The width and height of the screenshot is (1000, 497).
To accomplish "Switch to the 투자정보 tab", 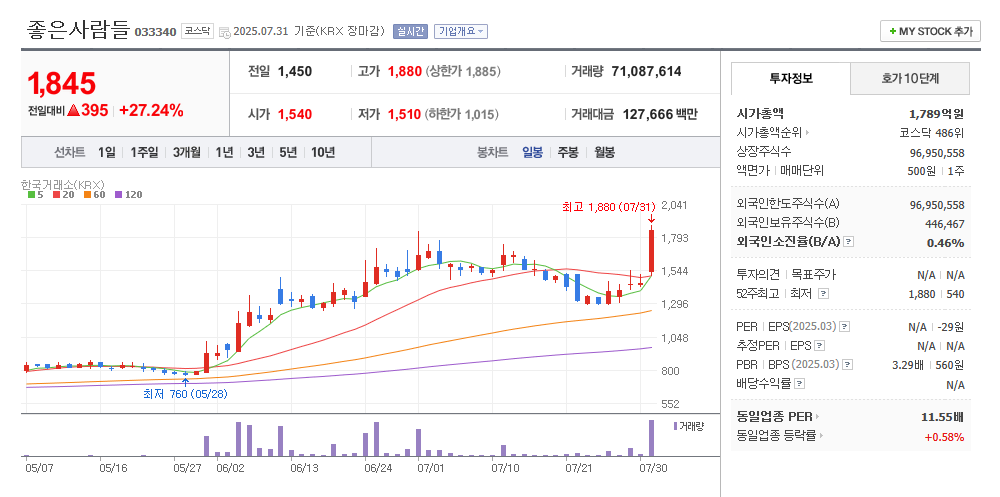I will pyautogui.click(x=791, y=78).
